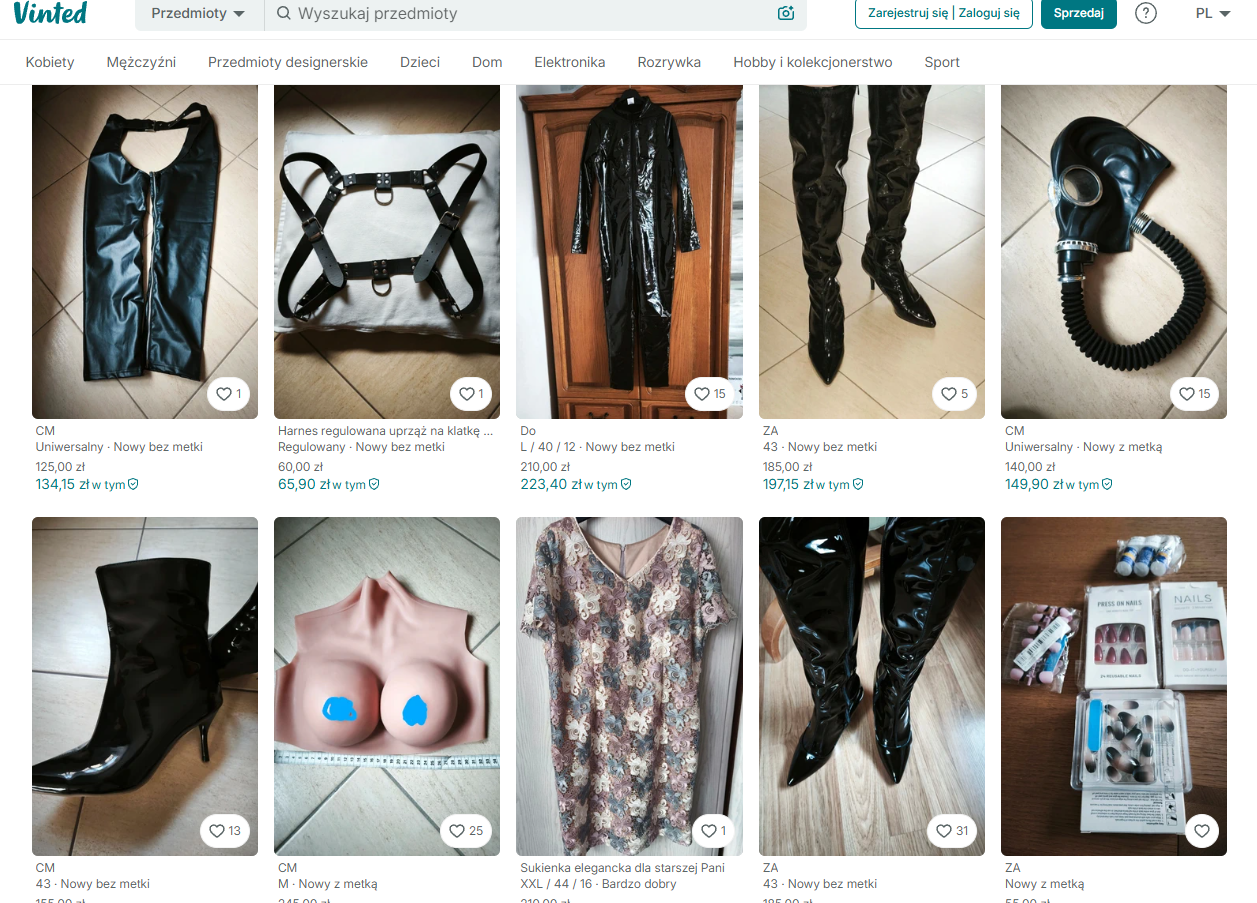
Task: Open the Kobiety category menu
Action: pos(50,62)
